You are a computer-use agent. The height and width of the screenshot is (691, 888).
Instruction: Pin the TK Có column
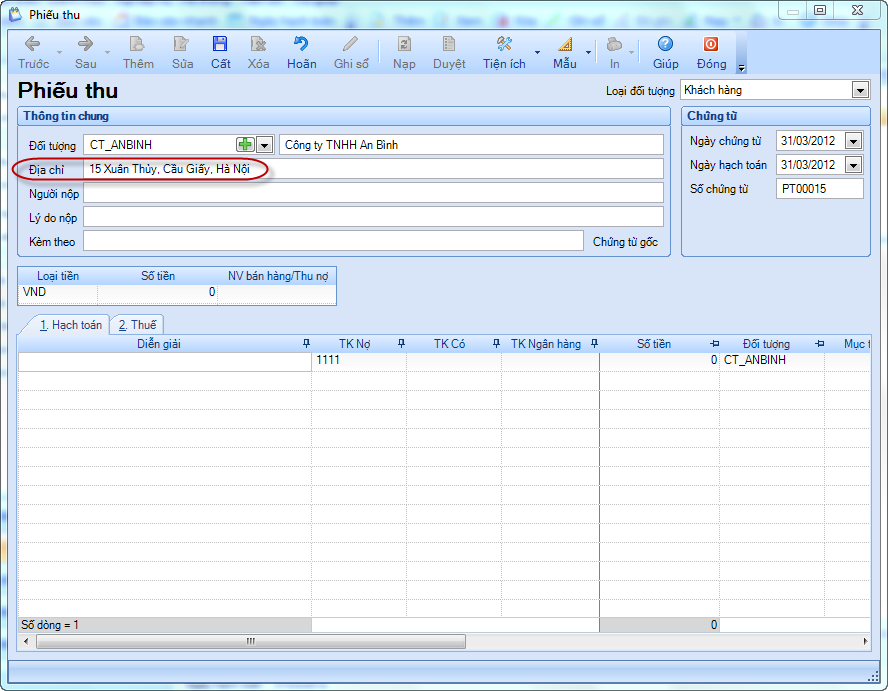point(497,343)
